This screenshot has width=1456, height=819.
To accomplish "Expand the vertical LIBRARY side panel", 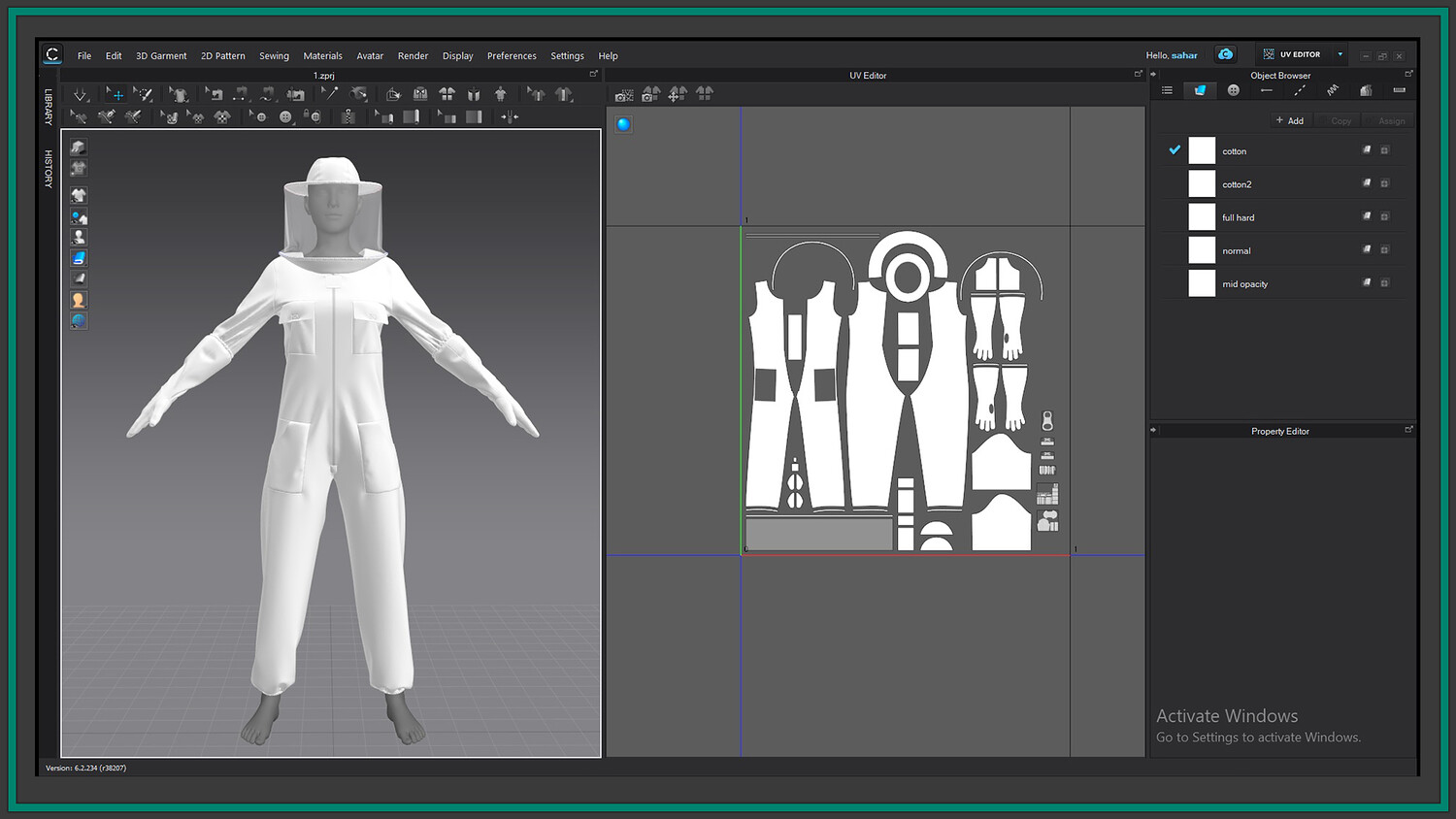I will (x=49, y=107).
